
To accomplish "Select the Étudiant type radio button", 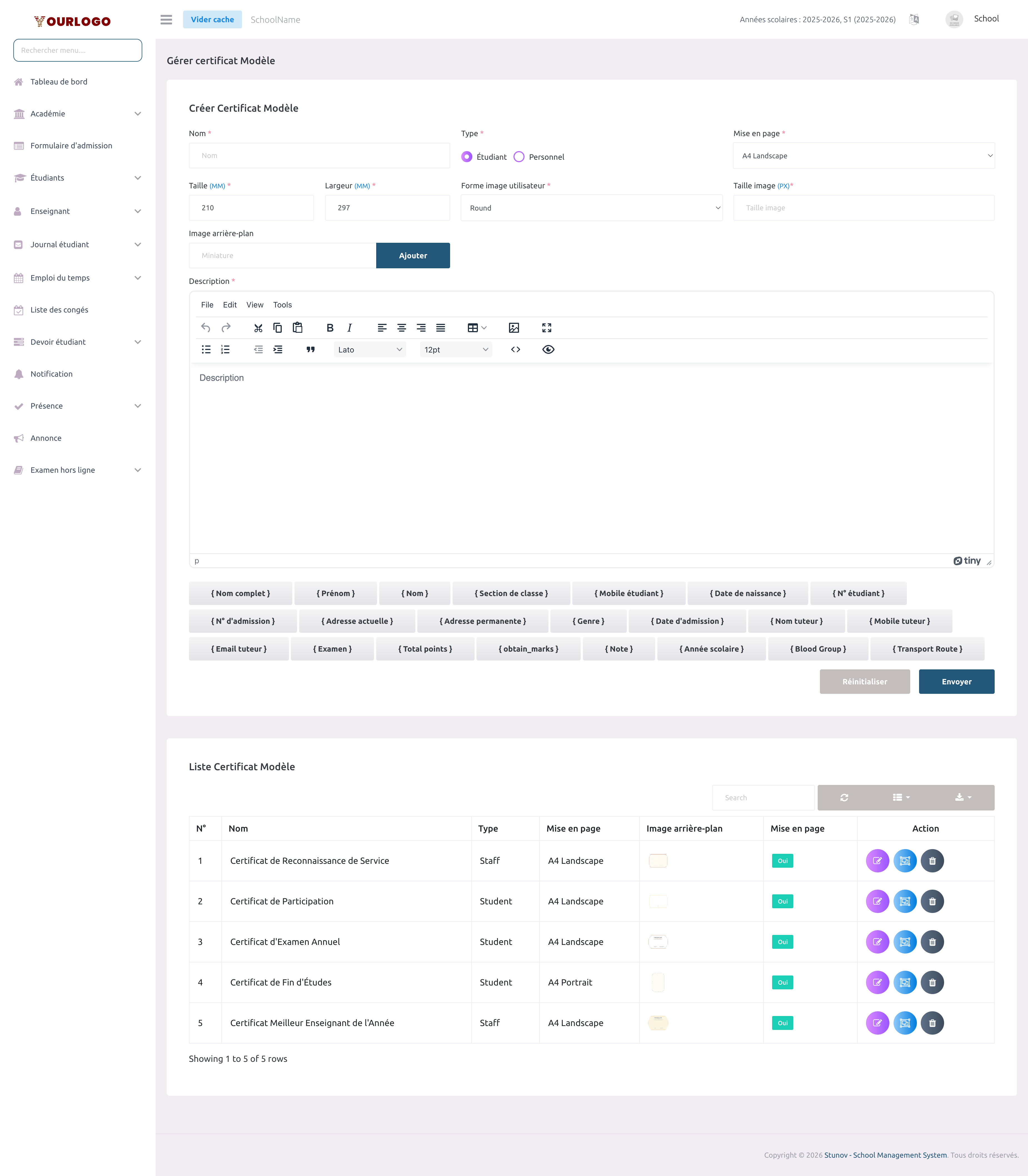I will [467, 156].
